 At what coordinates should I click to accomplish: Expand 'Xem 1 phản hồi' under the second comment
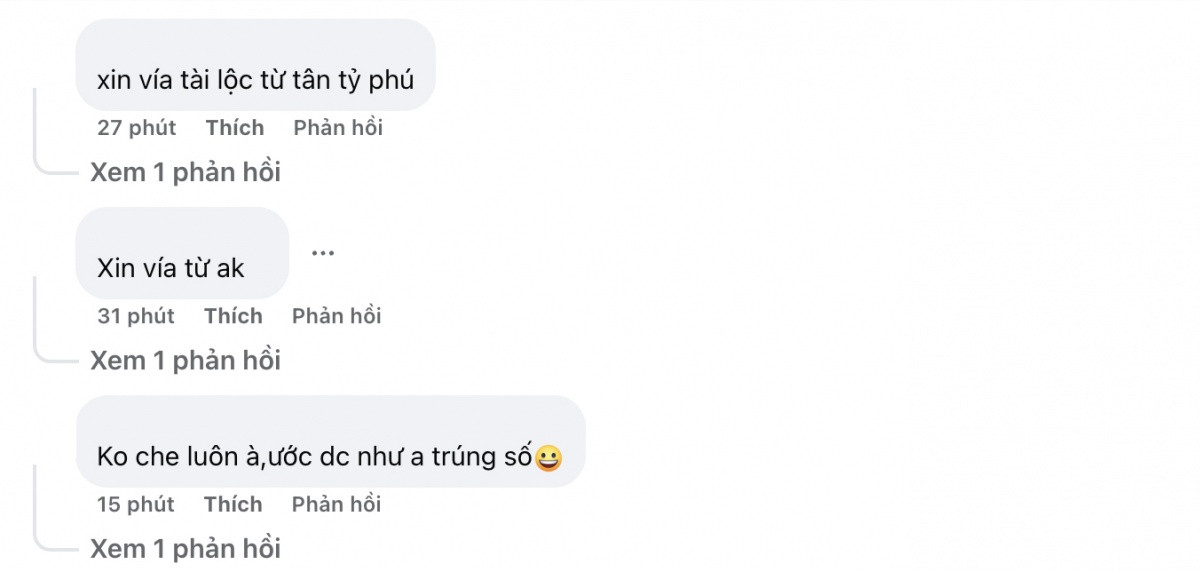point(185,360)
